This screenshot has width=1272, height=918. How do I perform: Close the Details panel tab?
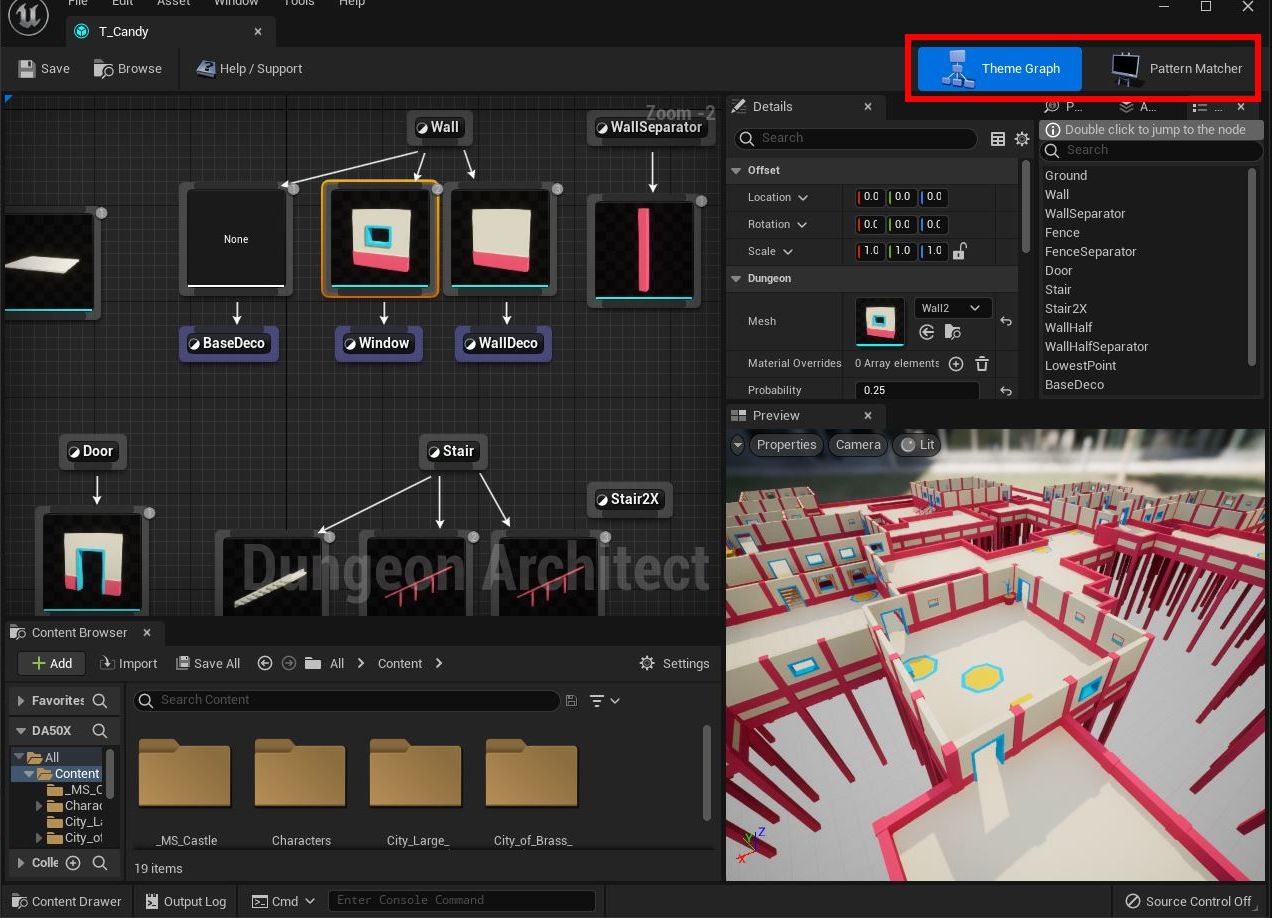[868, 107]
